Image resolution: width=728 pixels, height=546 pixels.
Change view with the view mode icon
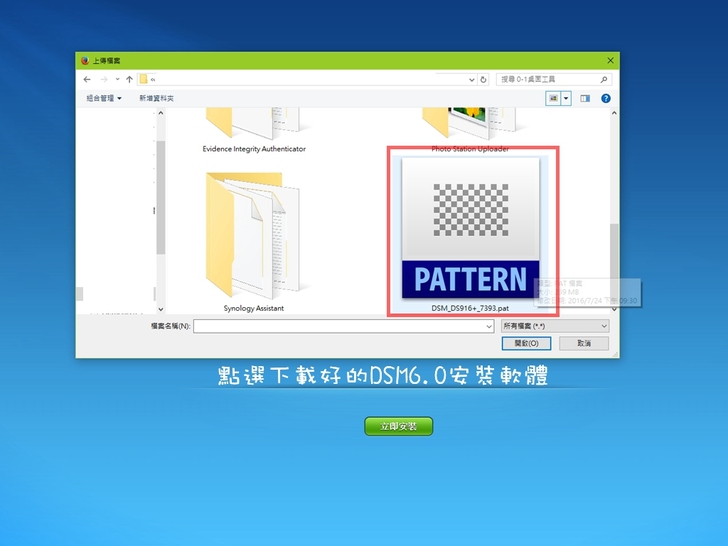pyautogui.click(x=553, y=98)
